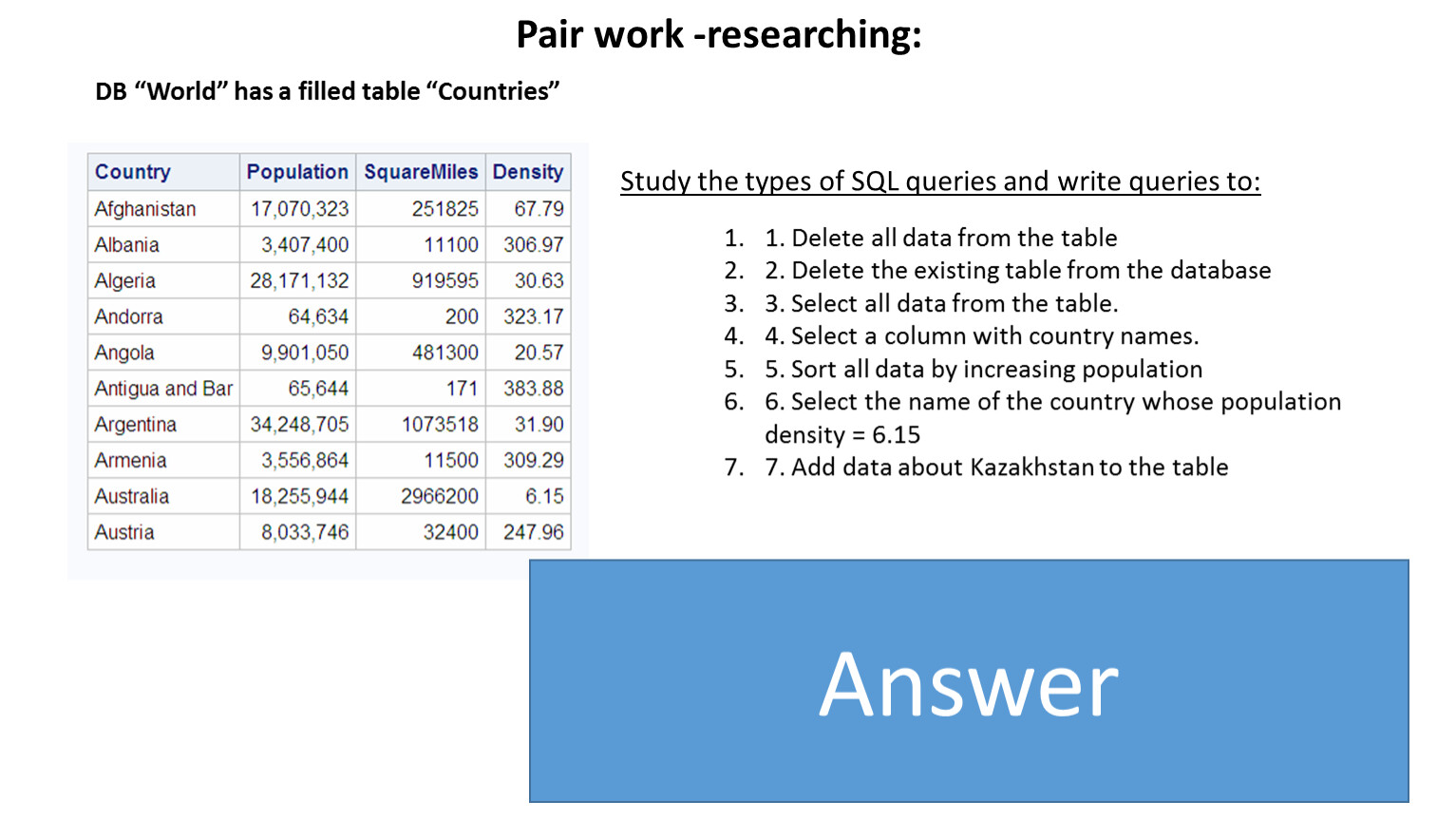
Task: Click square miles value 2966200
Action: (x=440, y=497)
